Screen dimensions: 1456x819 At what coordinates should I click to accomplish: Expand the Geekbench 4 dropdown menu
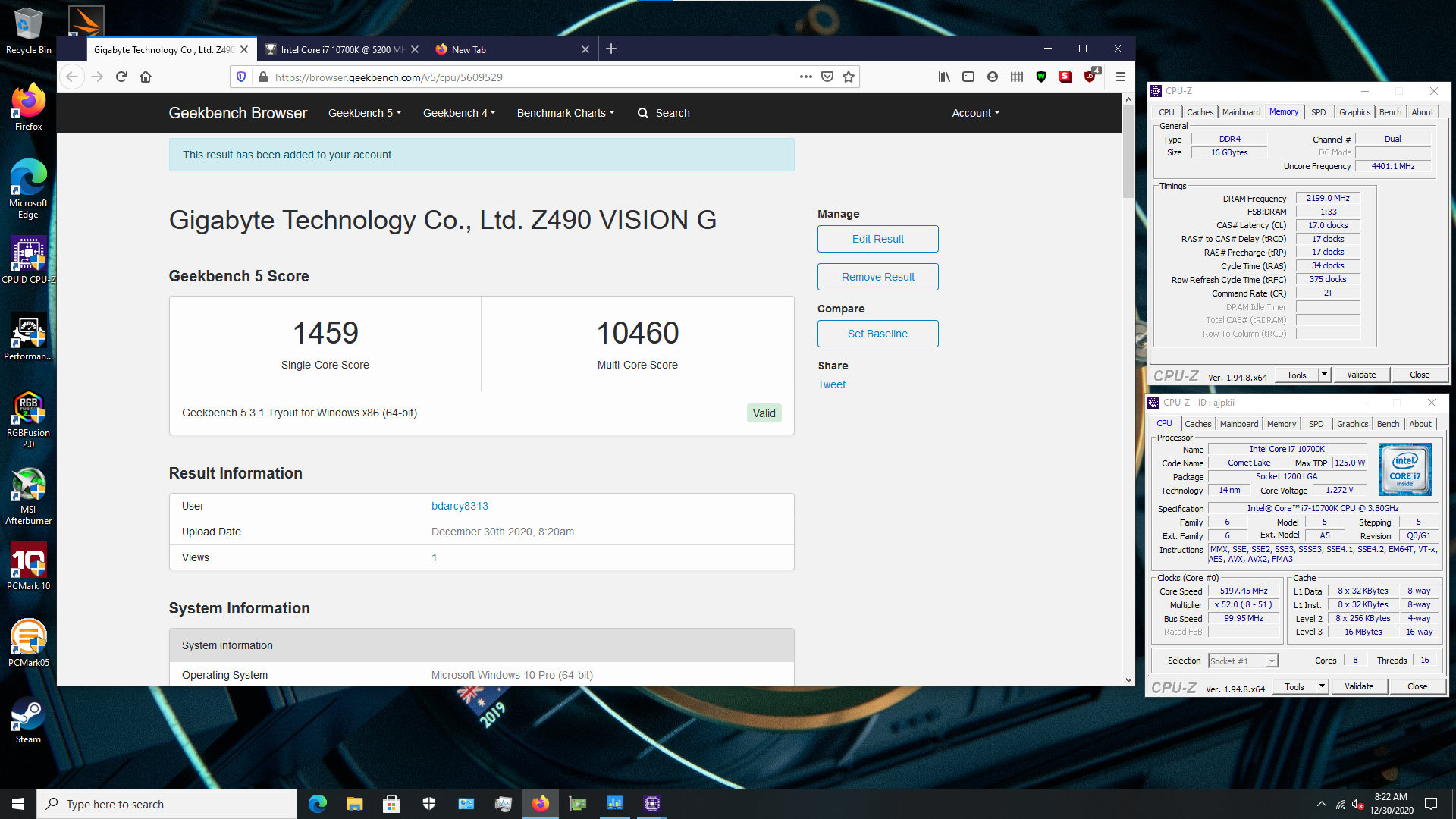460,113
